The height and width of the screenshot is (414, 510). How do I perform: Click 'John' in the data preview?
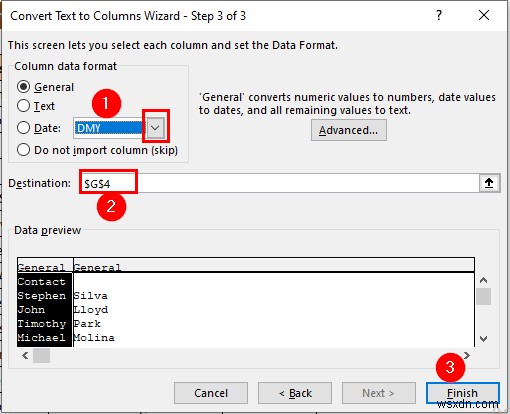click(31, 310)
